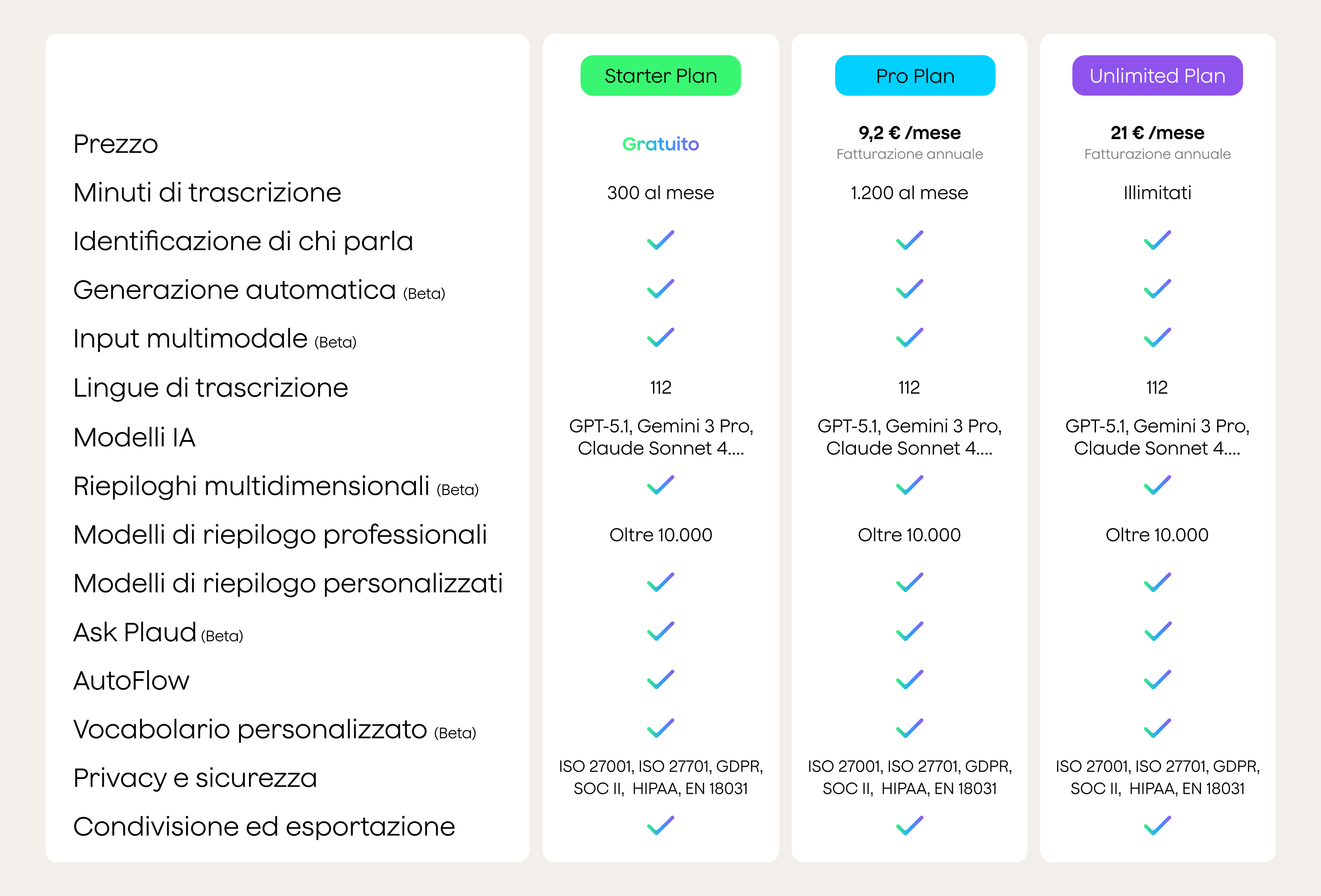Click Starter checkmark for Riepiloghi multidimensionali
Image resolution: width=1321 pixels, height=896 pixels.
pyautogui.click(x=660, y=485)
